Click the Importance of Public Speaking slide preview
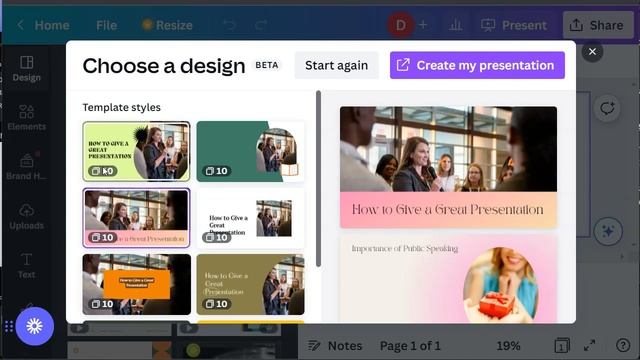Viewport: 640px width, 360px height. click(448, 279)
